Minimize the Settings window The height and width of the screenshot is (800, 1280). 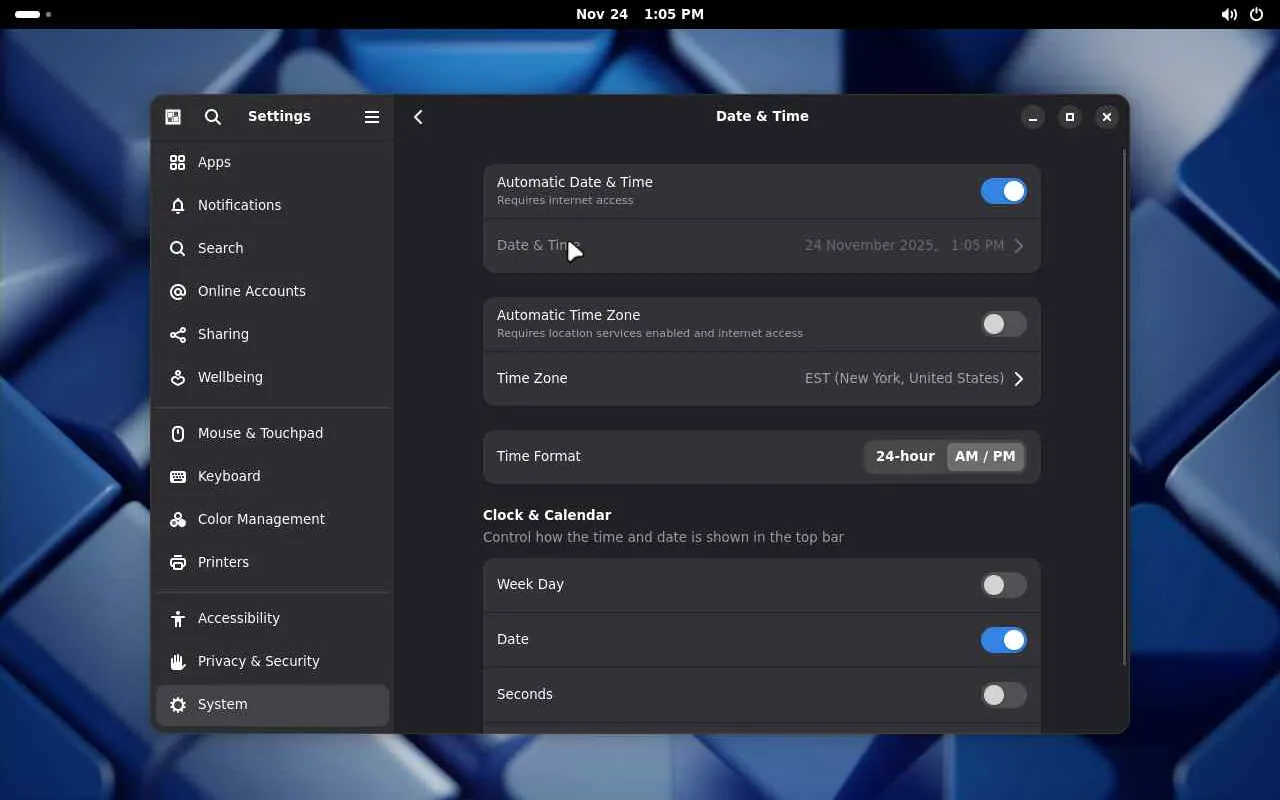[x=1033, y=117]
